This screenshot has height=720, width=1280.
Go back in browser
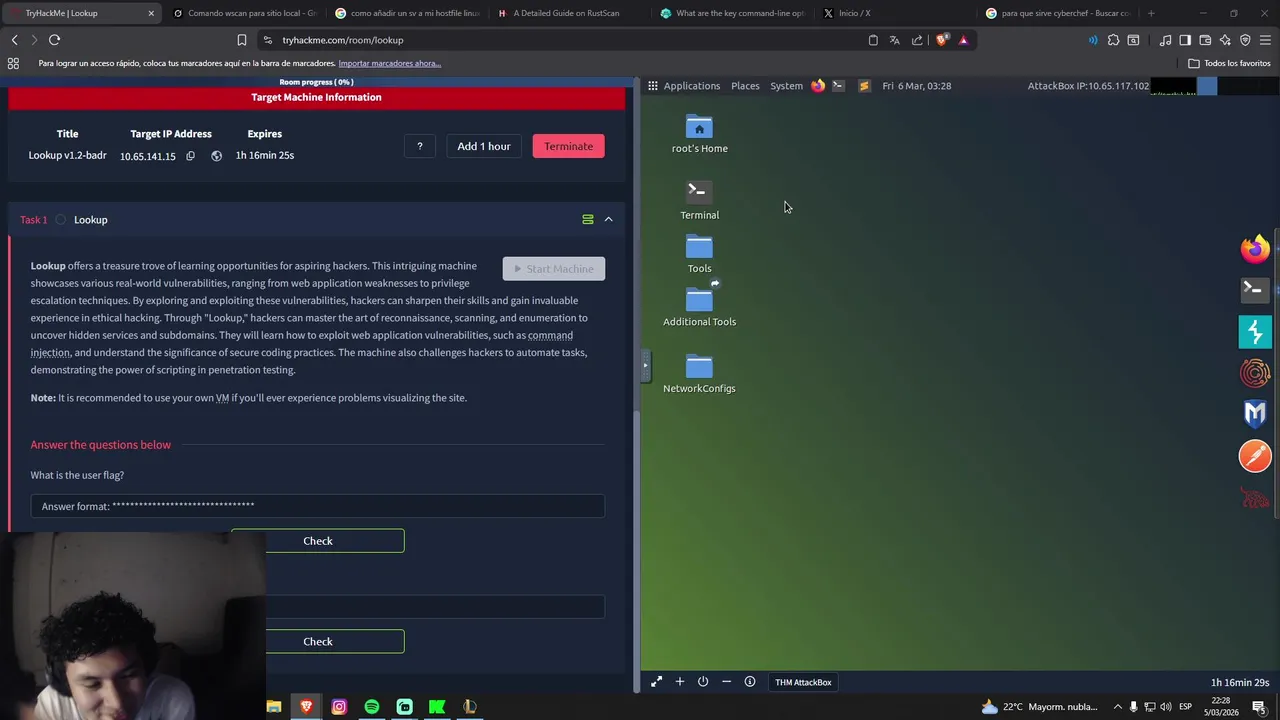(x=14, y=40)
